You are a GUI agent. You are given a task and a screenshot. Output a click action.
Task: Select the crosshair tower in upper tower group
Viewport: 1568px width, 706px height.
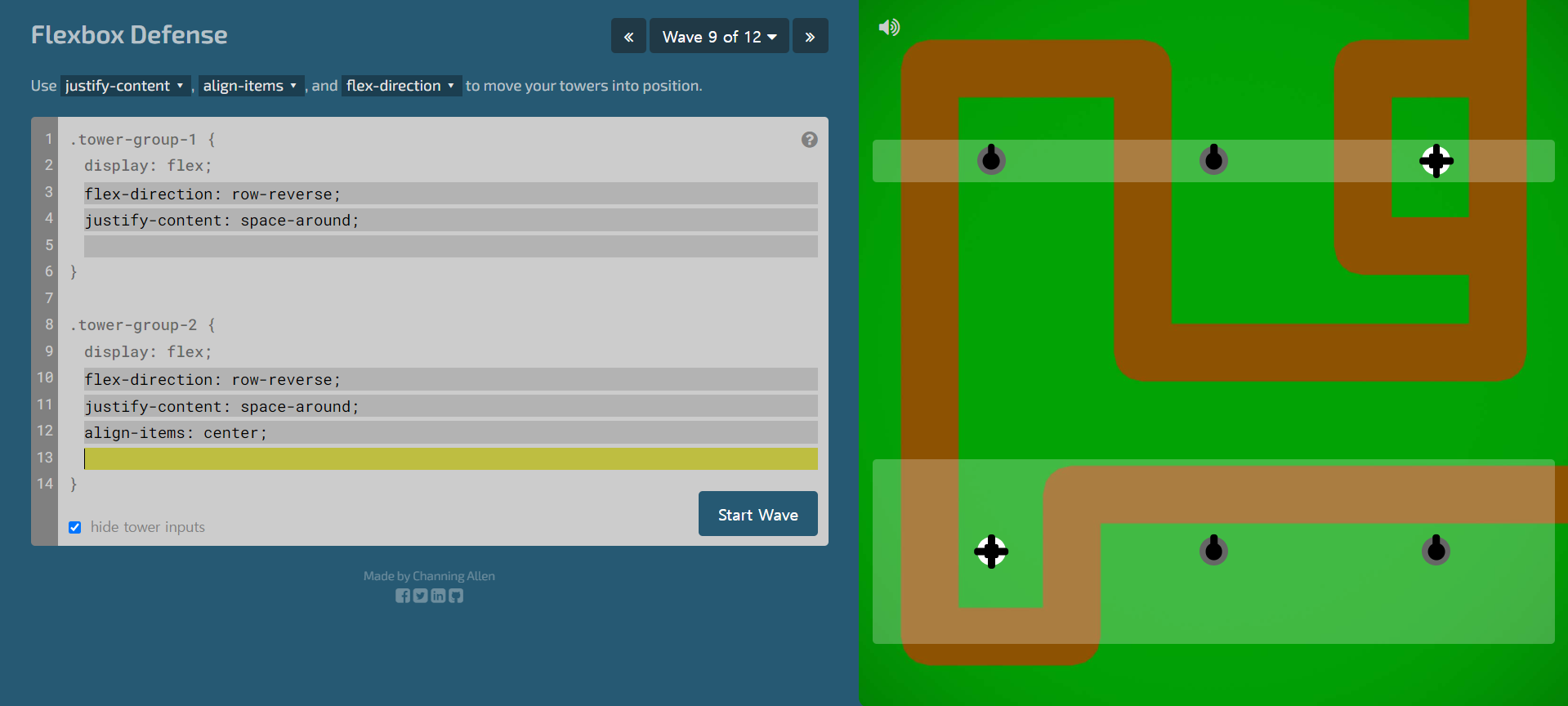(x=1436, y=161)
